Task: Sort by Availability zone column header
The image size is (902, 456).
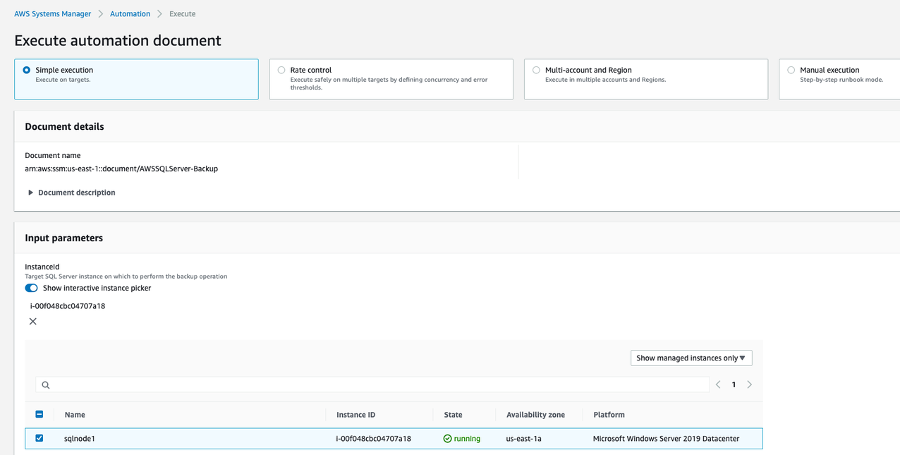Action: (x=536, y=415)
